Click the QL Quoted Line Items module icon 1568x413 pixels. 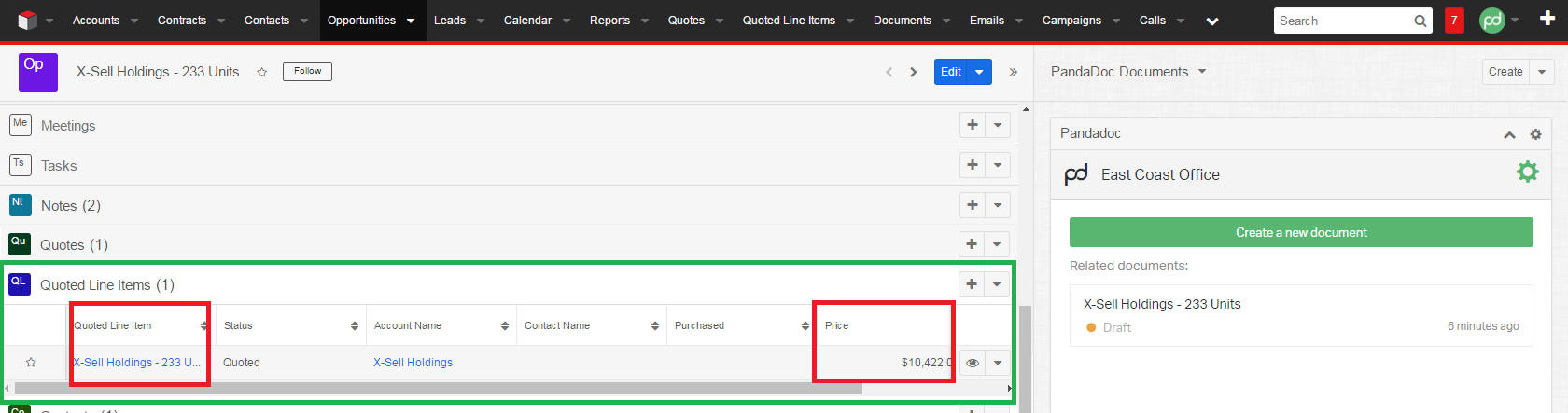20,283
